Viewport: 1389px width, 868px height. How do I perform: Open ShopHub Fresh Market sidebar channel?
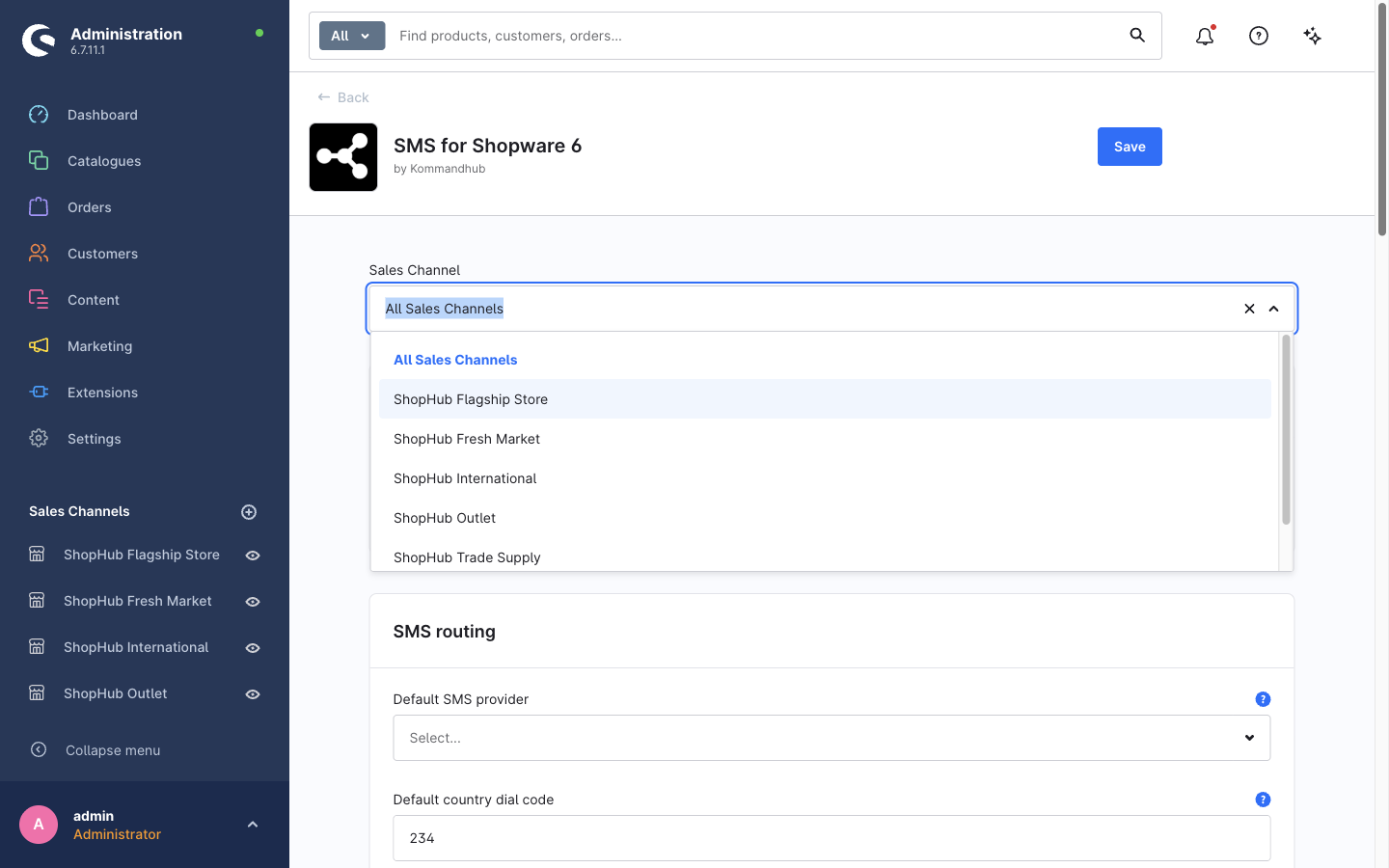point(138,601)
